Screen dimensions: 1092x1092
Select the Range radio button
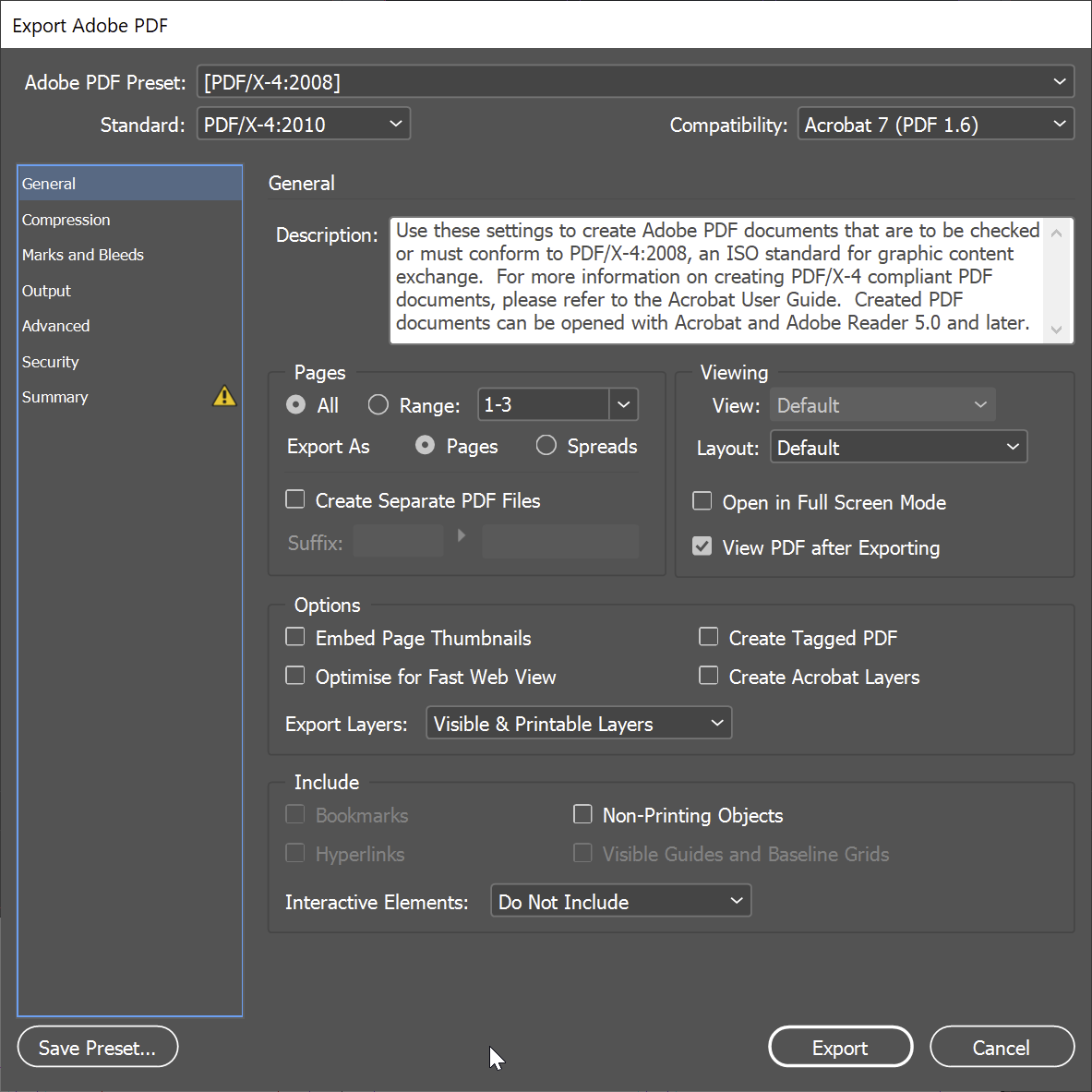(378, 404)
